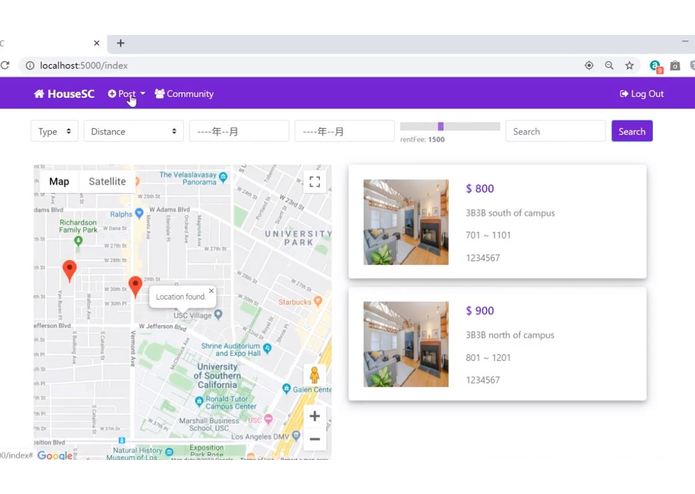Click the USC Village map pin

click(x=218, y=315)
